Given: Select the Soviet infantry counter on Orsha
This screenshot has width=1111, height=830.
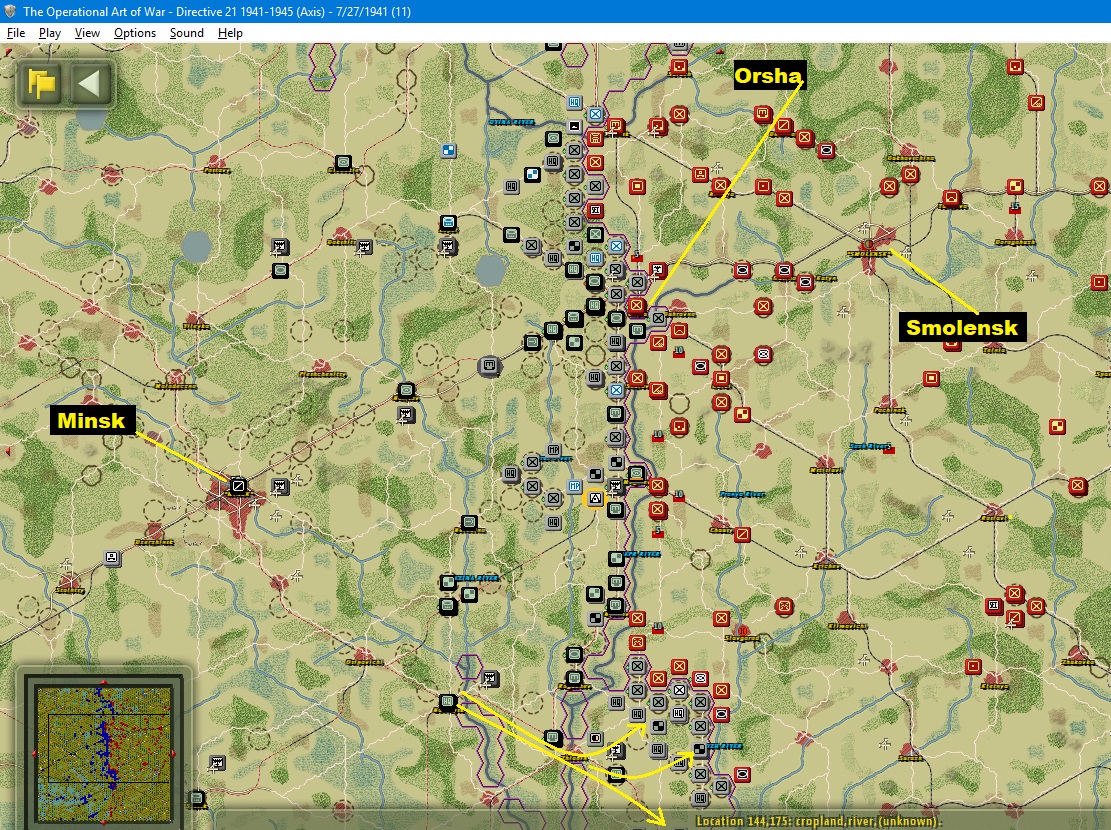Looking at the screenshot, I should [x=636, y=305].
